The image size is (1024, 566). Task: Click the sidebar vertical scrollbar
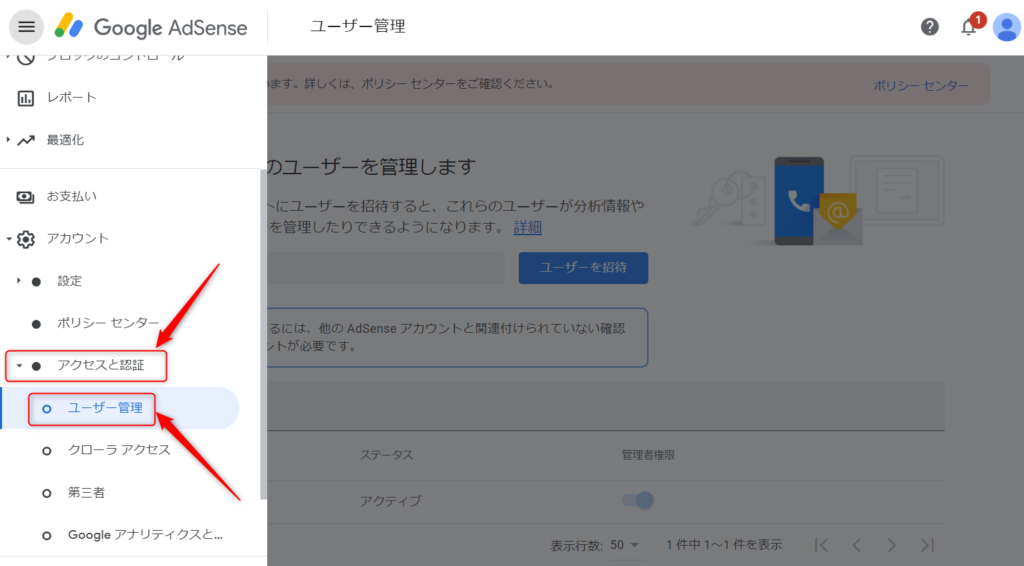pyautogui.click(x=263, y=334)
